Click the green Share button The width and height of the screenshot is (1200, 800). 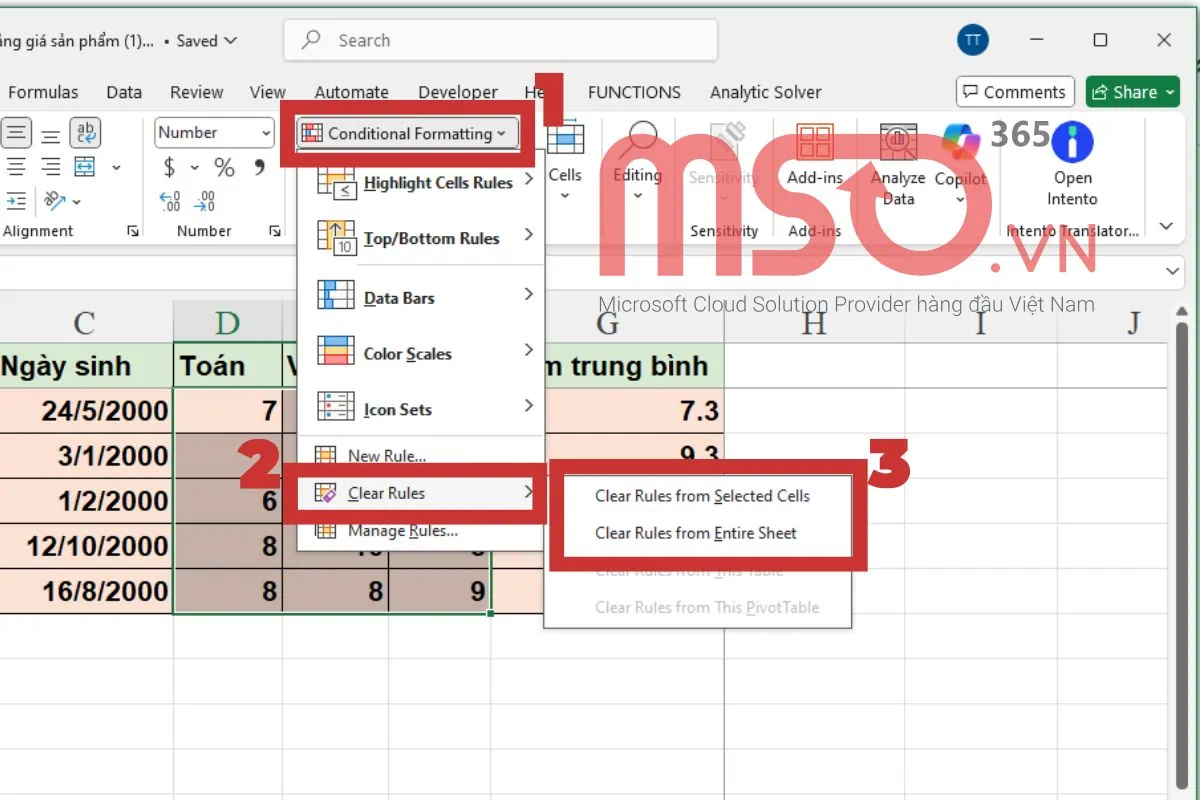[x=1135, y=92]
